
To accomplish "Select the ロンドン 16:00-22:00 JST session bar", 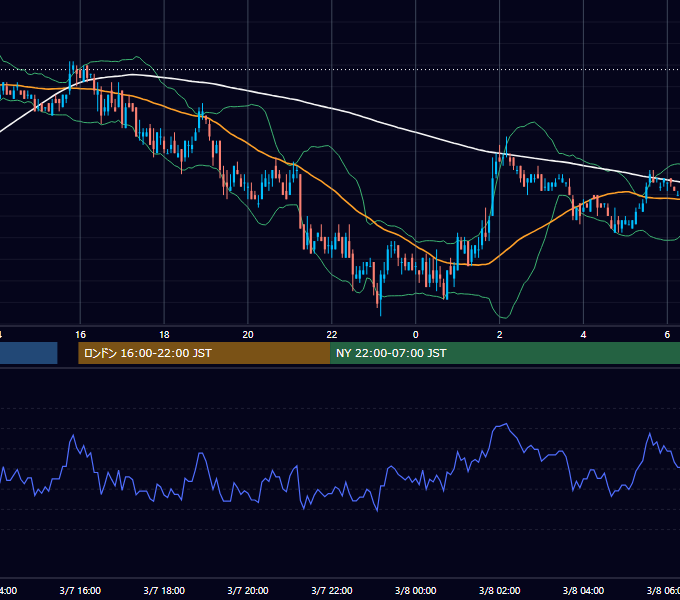I will pos(204,353).
